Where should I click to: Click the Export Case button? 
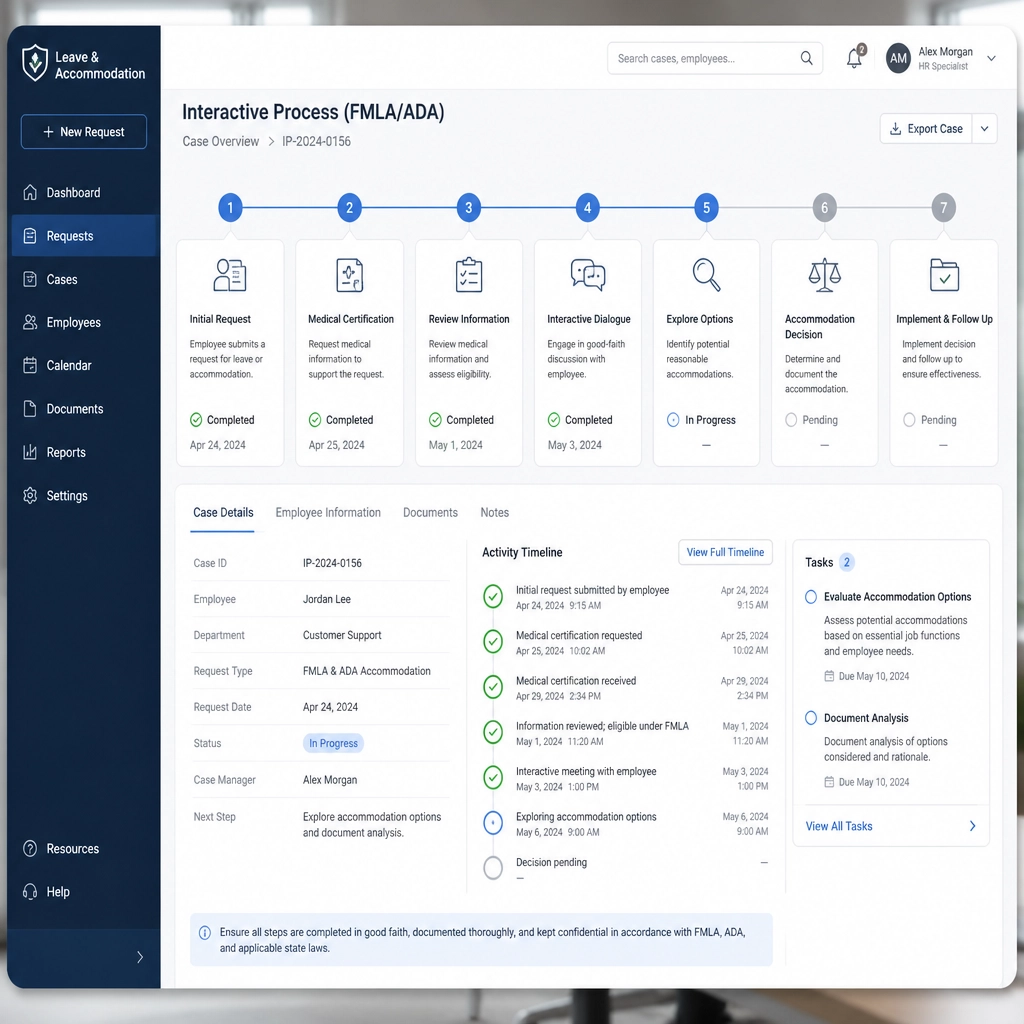click(x=926, y=129)
